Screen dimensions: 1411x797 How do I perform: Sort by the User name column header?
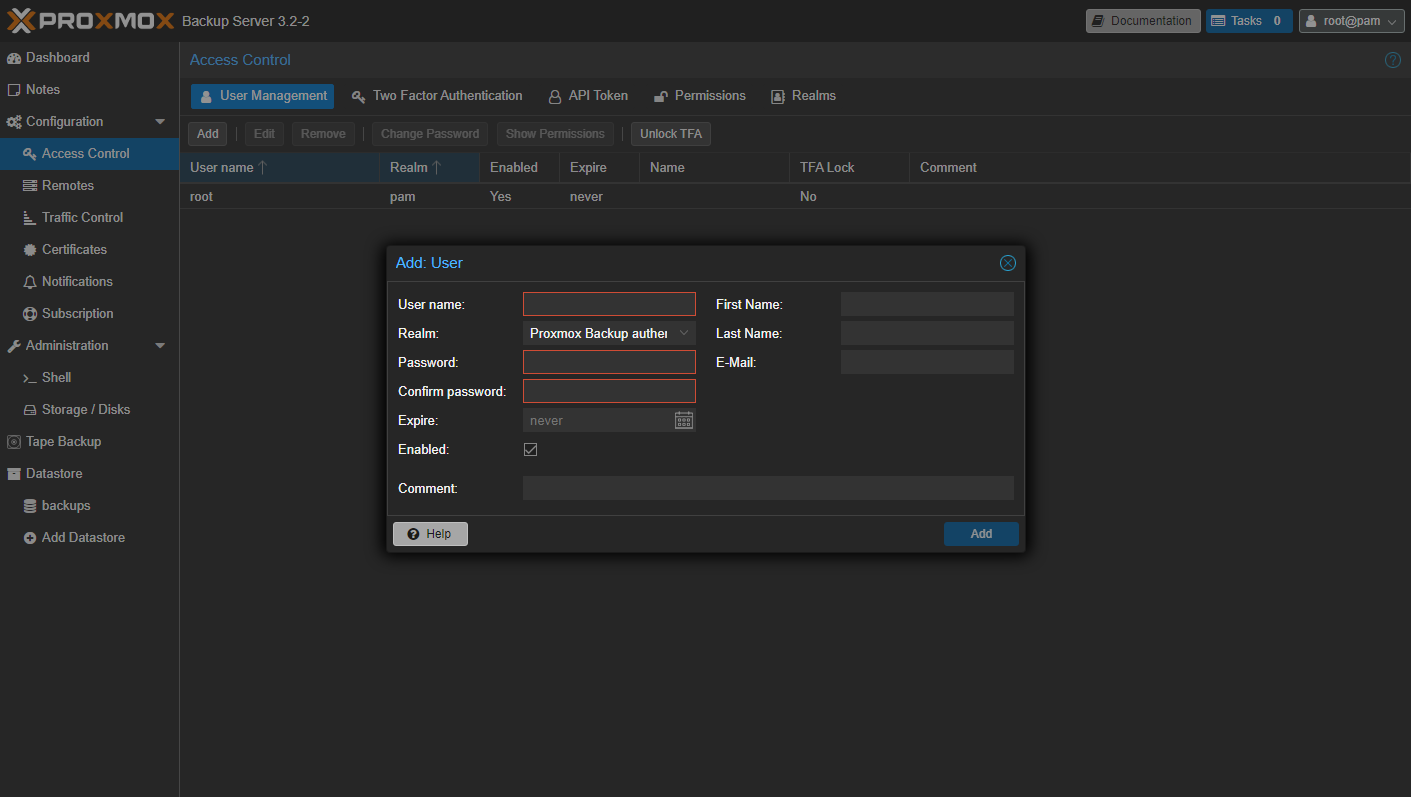[x=279, y=168]
